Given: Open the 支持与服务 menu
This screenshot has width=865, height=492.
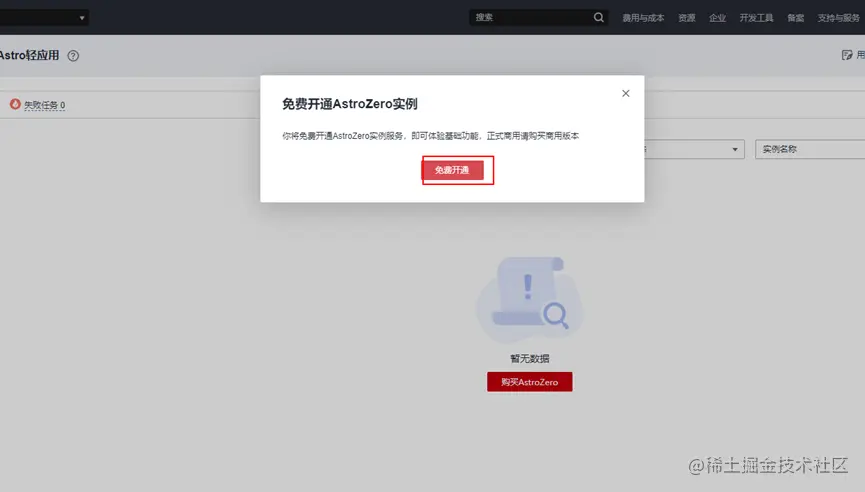Looking at the screenshot, I should point(839,18).
